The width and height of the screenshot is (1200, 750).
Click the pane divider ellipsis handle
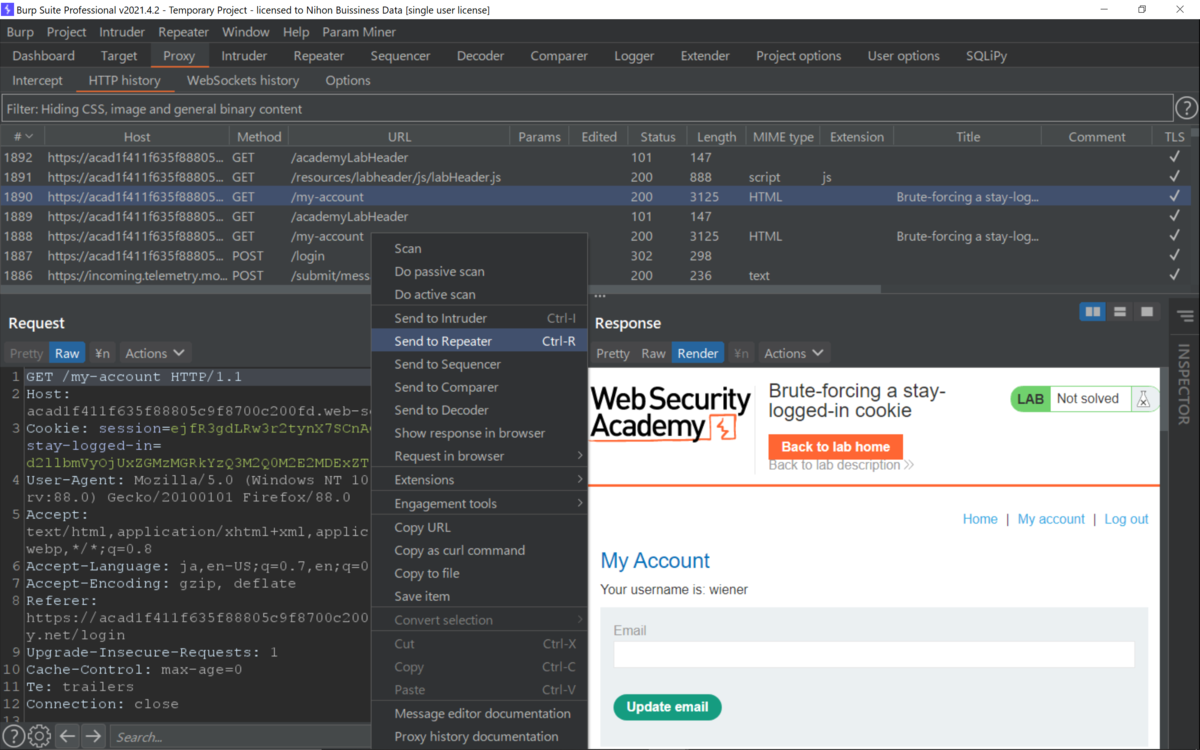(x=600, y=296)
